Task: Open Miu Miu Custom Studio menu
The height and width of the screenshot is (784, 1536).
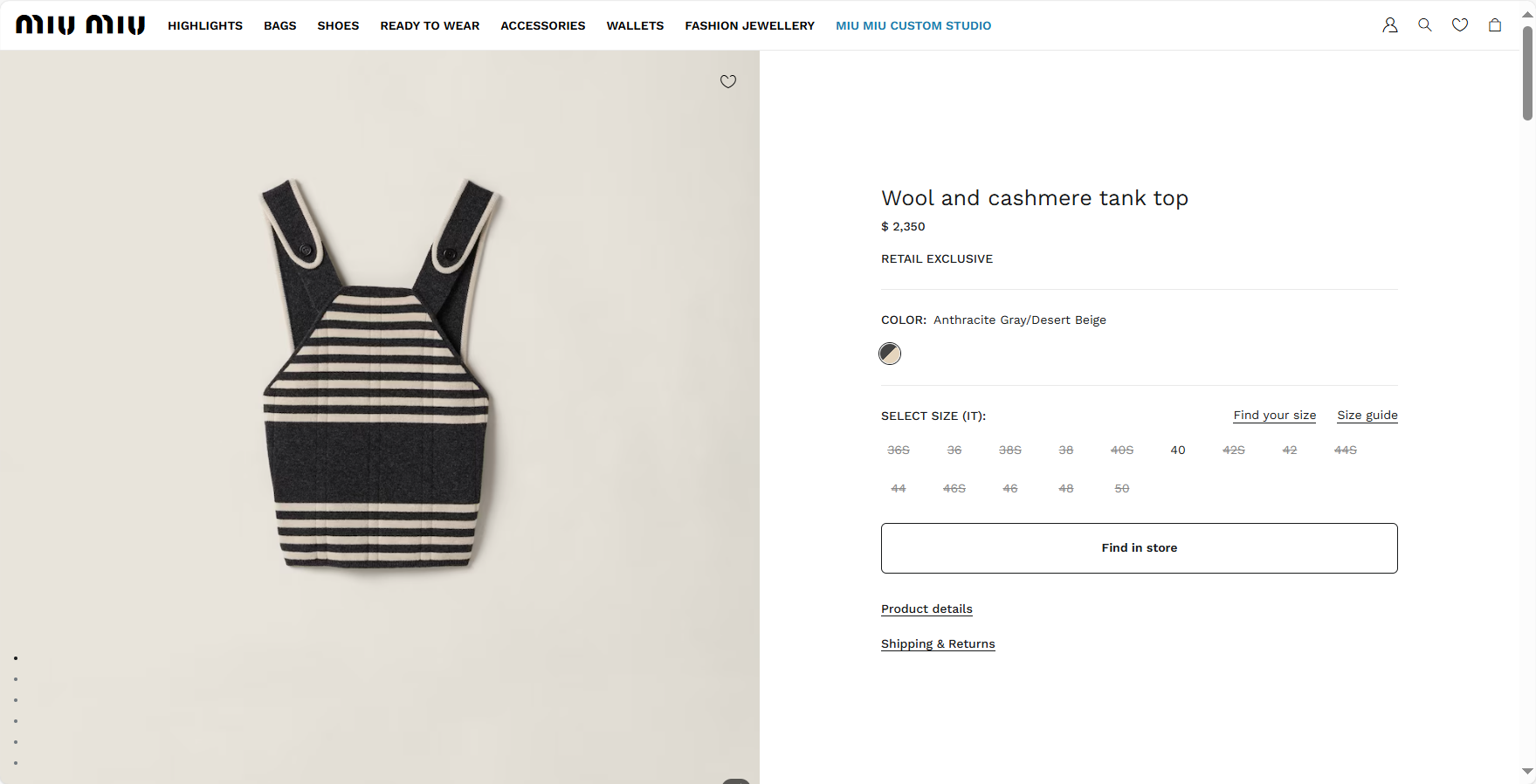Action: pyautogui.click(x=913, y=25)
